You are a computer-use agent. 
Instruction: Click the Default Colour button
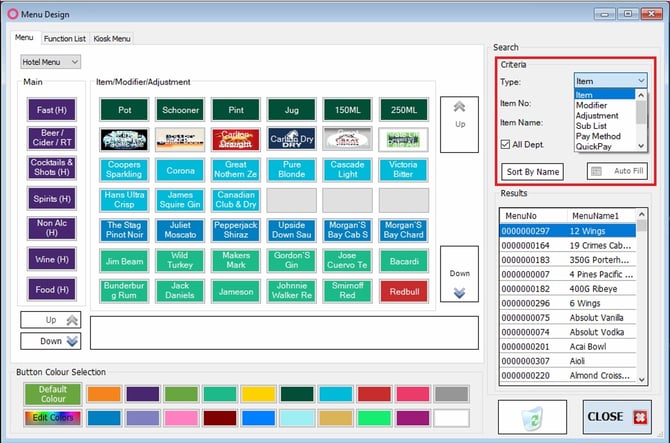[53, 394]
